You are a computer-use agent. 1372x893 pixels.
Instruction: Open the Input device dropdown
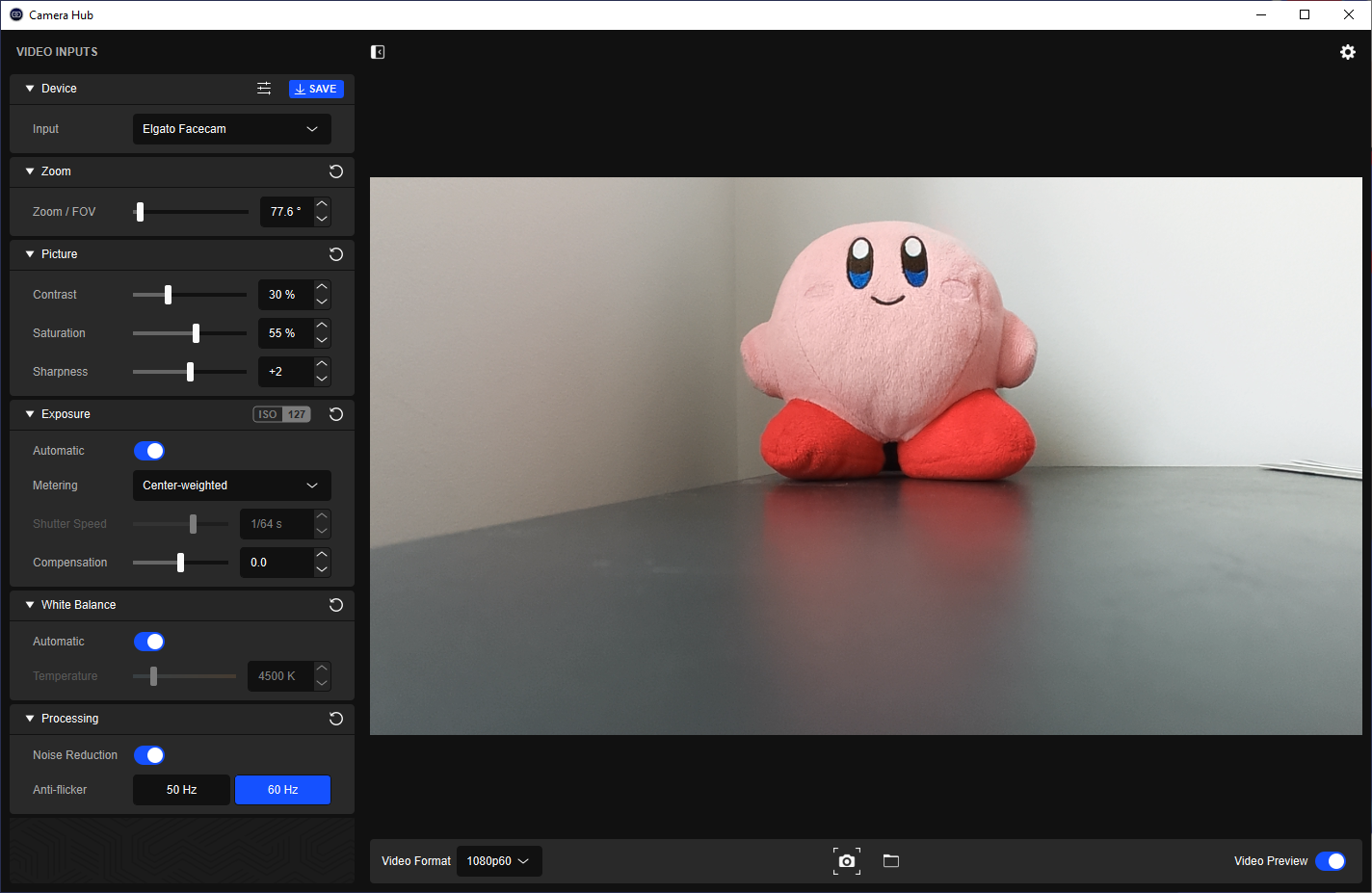[x=231, y=129]
